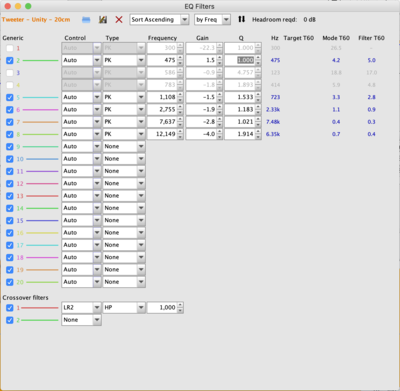This screenshot has height=391, width=400.
Task: Open the None type dropdown for filter 20
Action: [124, 282]
